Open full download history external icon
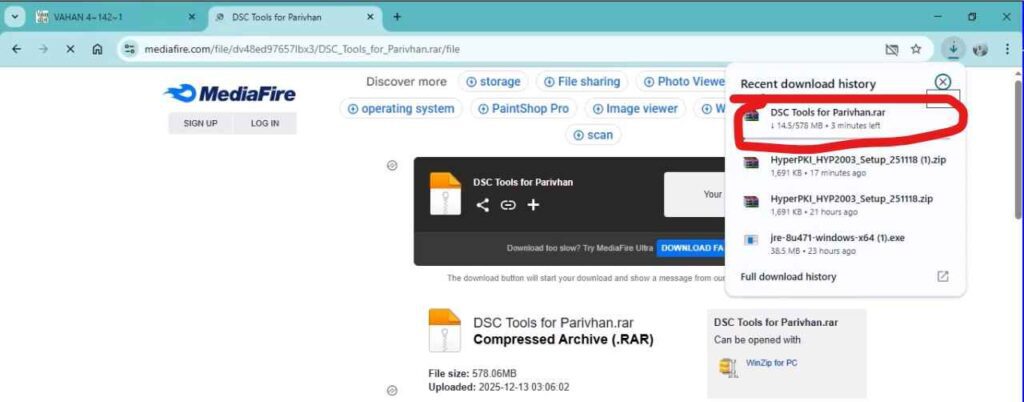1024x402 pixels. (942, 277)
